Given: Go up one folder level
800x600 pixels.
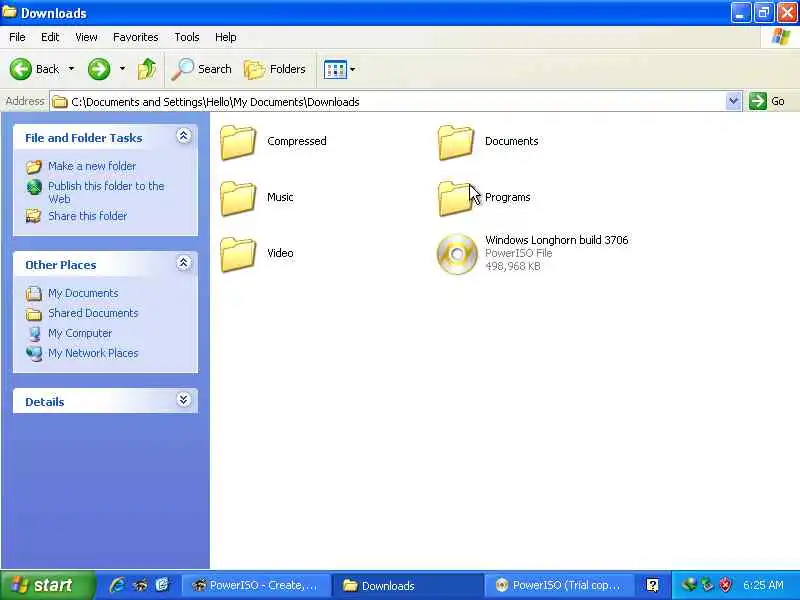Looking at the screenshot, I should pyautogui.click(x=147, y=69).
